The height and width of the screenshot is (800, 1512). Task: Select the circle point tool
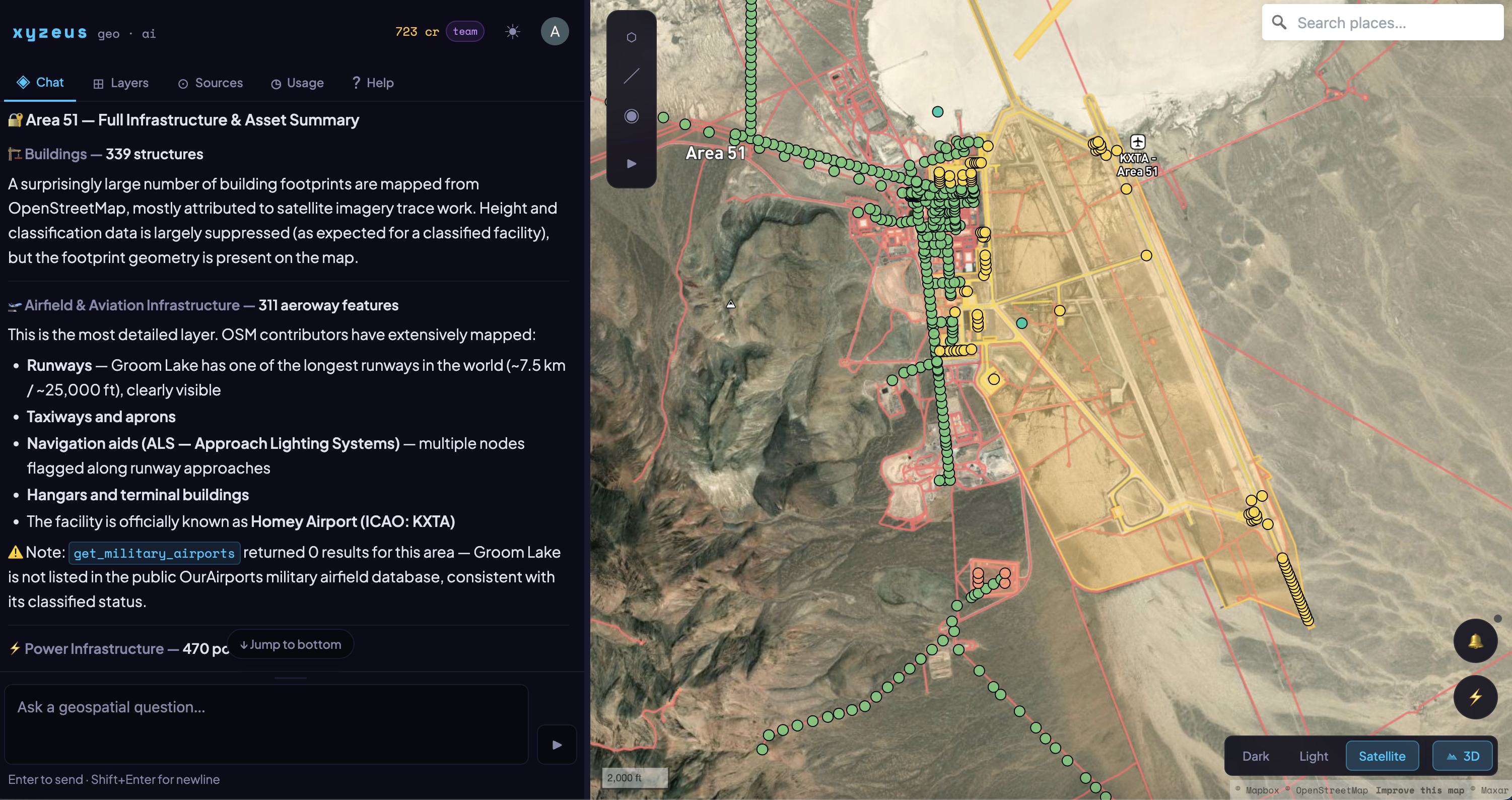click(631, 116)
